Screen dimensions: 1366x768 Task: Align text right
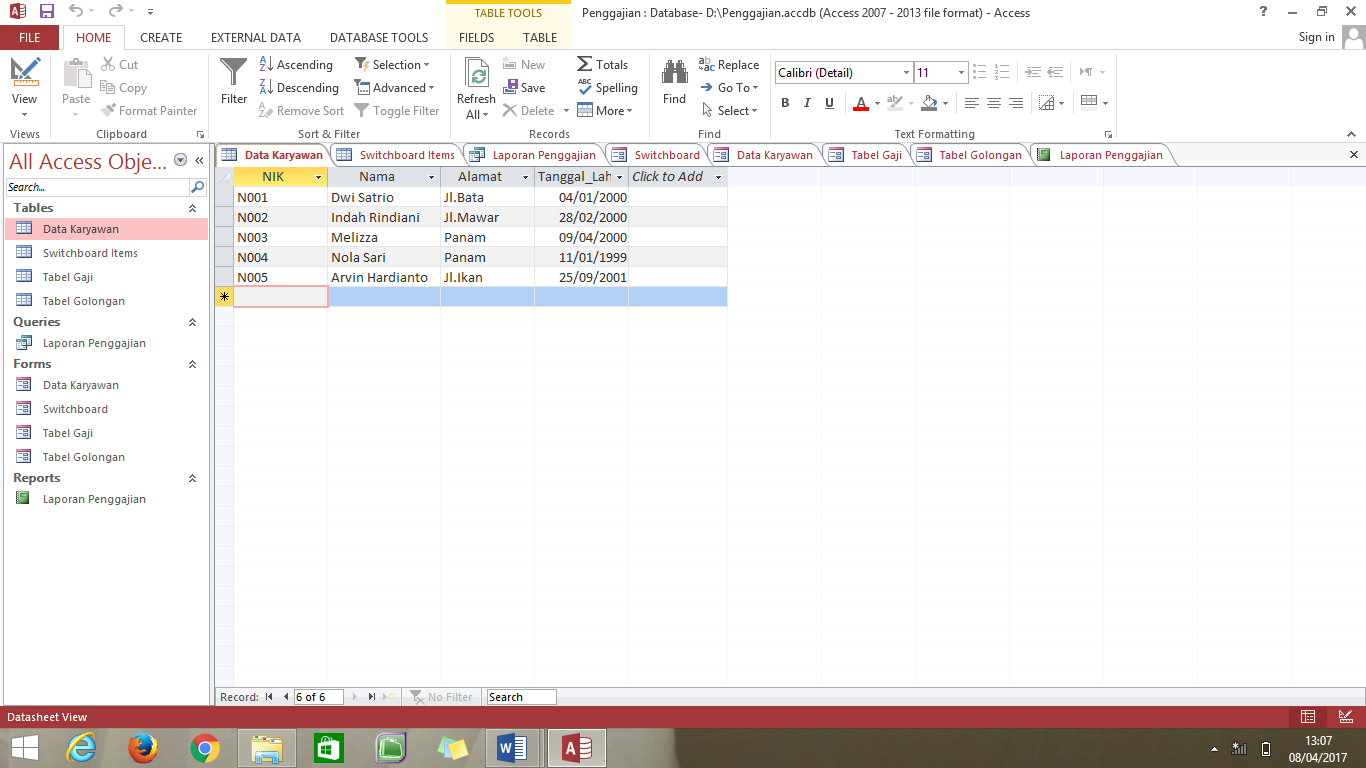tap(1015, 103)
